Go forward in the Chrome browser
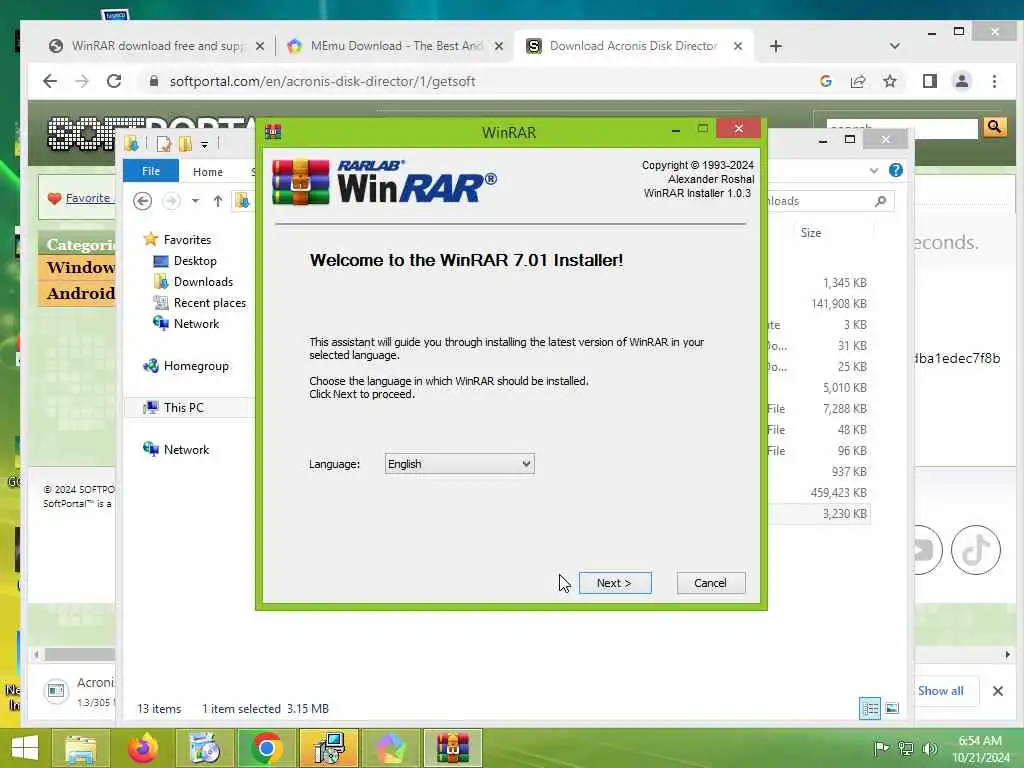Viewport: 1024px width, 768px height. (82, 81)
